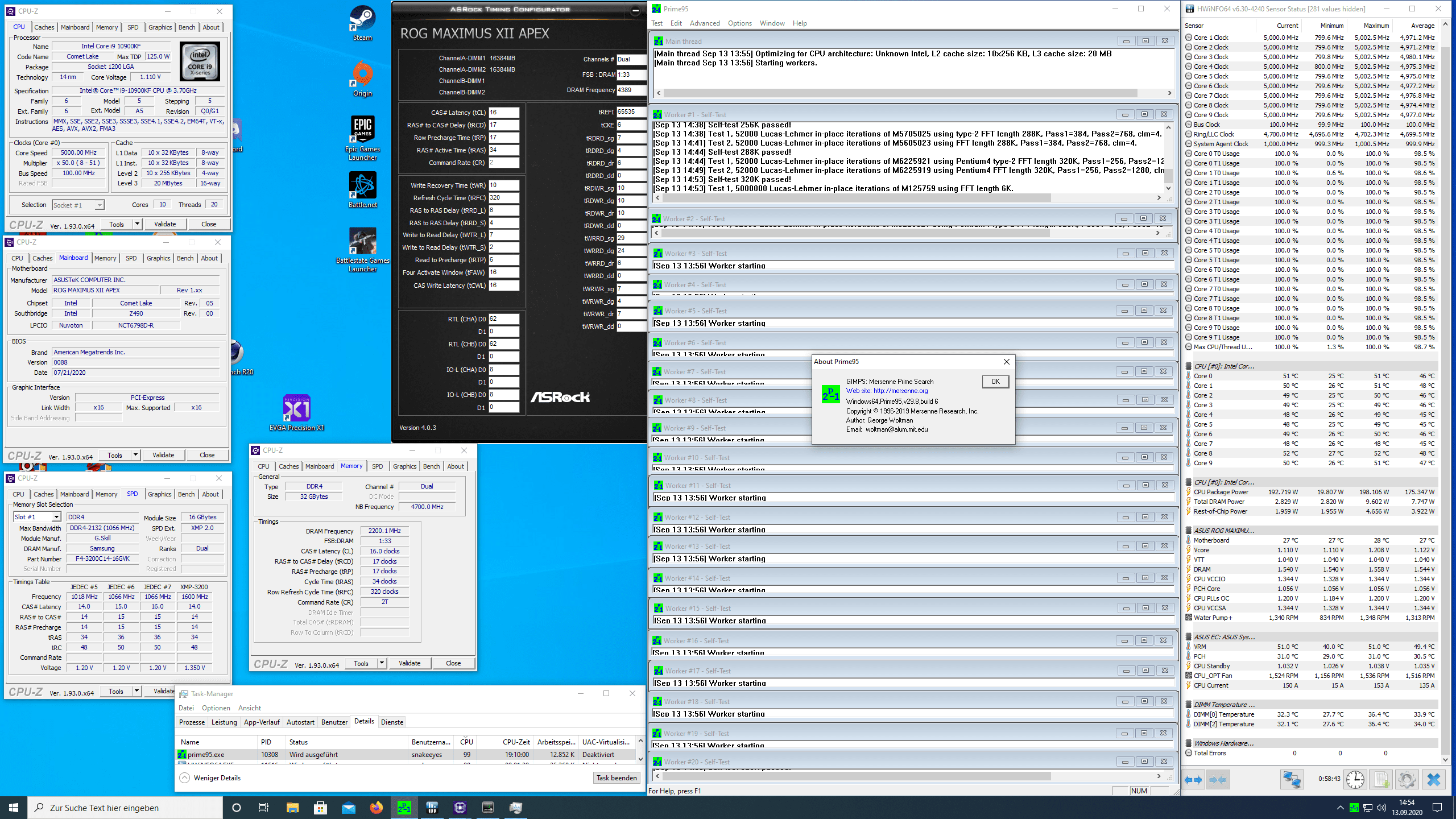Open the notification center icon
The image size is (1456, 819).
coord(1437,808)
